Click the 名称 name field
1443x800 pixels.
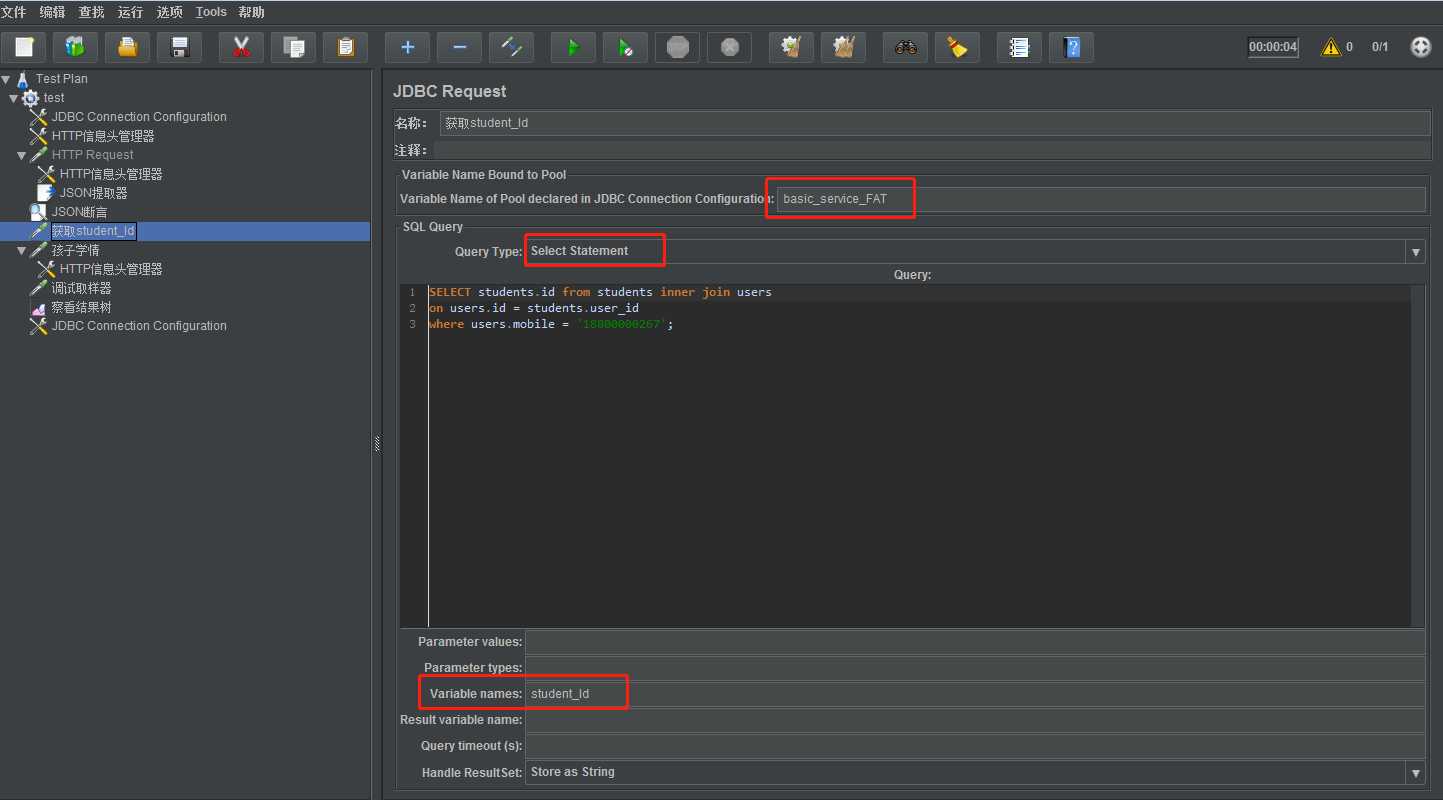coord(935,123)
